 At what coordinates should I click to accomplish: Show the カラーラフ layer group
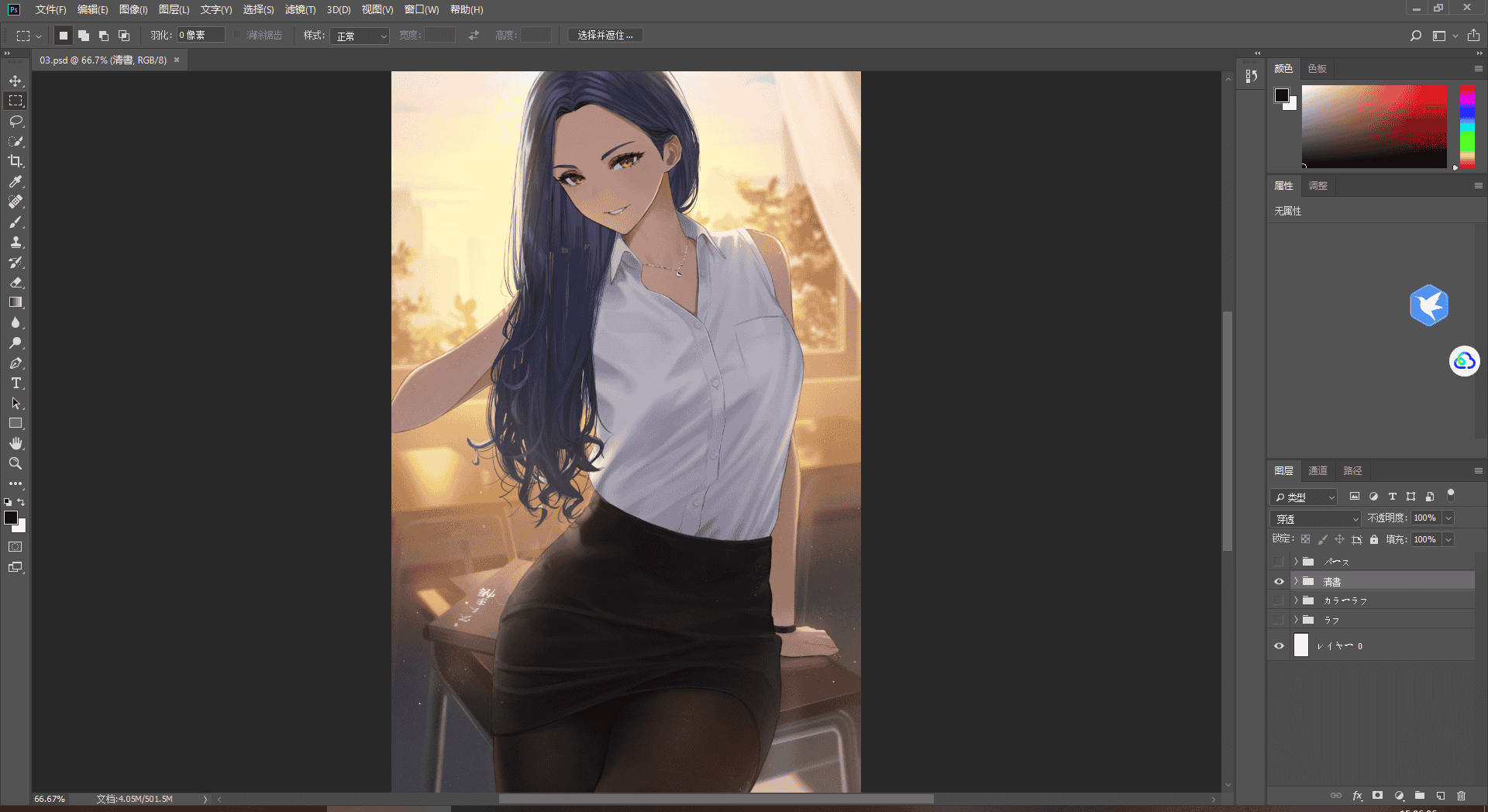(x=1279, y=600)
